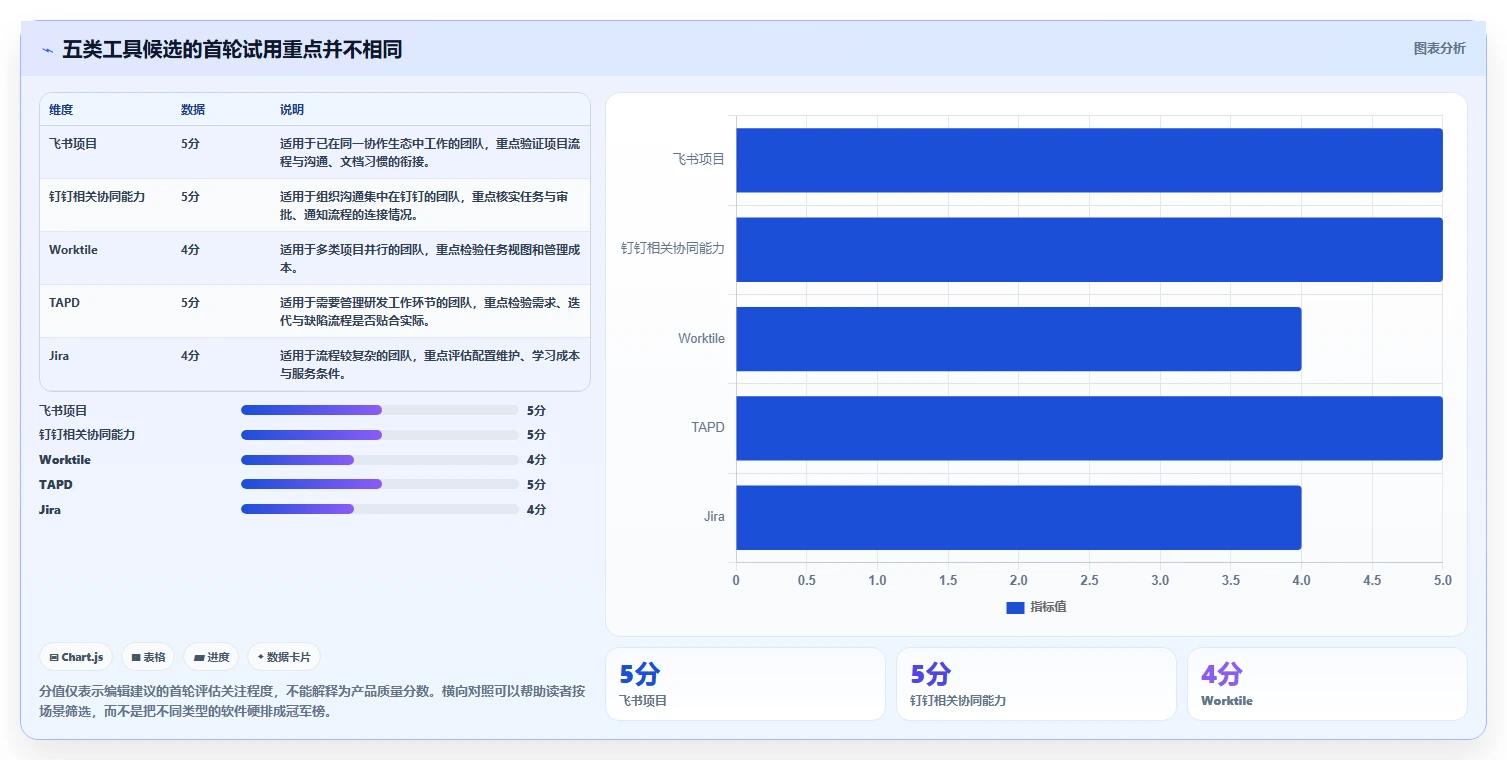Click the footnote paragraph starting 分值仅表示
Image resolution: width=1507 pixels, height=760 pixels.
312,702
